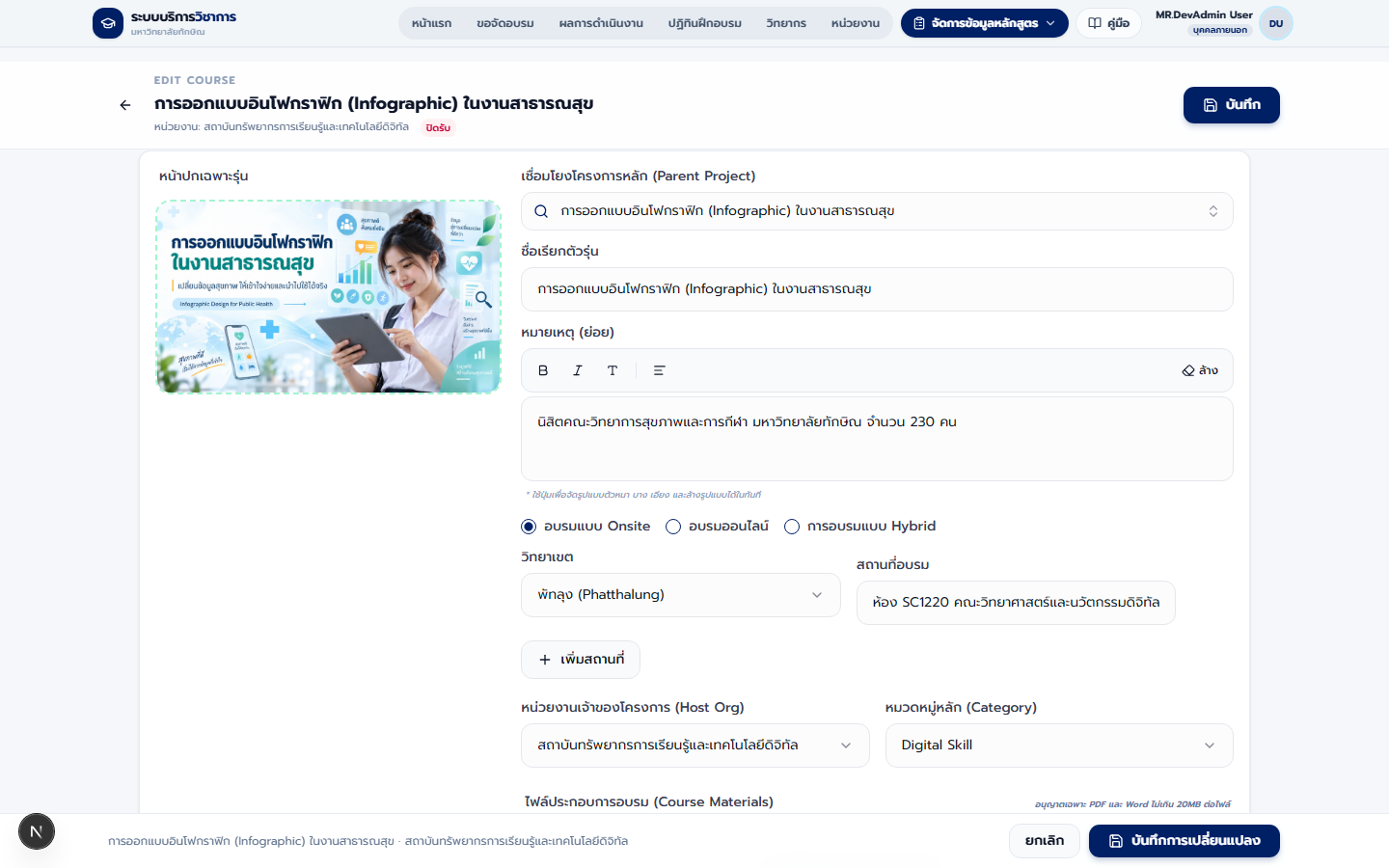Select the การอบรมแบบ Hybrid radio option

pos(859,527)
